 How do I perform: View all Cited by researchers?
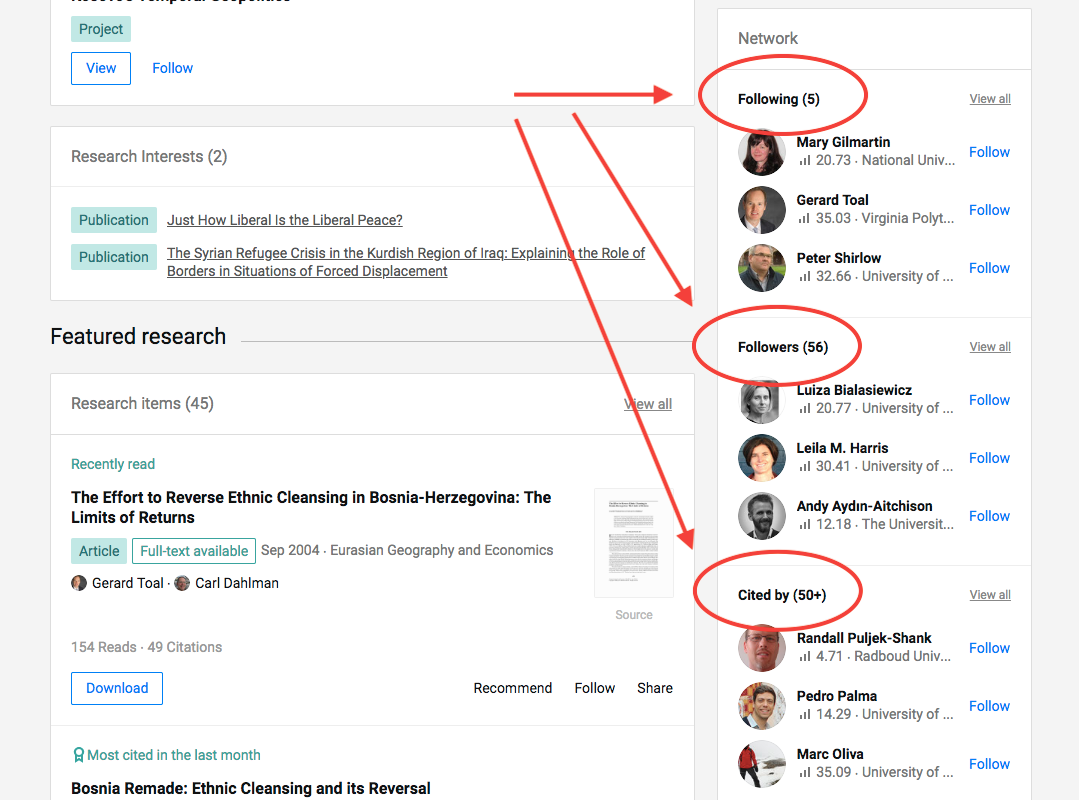(x=989, y=595)
